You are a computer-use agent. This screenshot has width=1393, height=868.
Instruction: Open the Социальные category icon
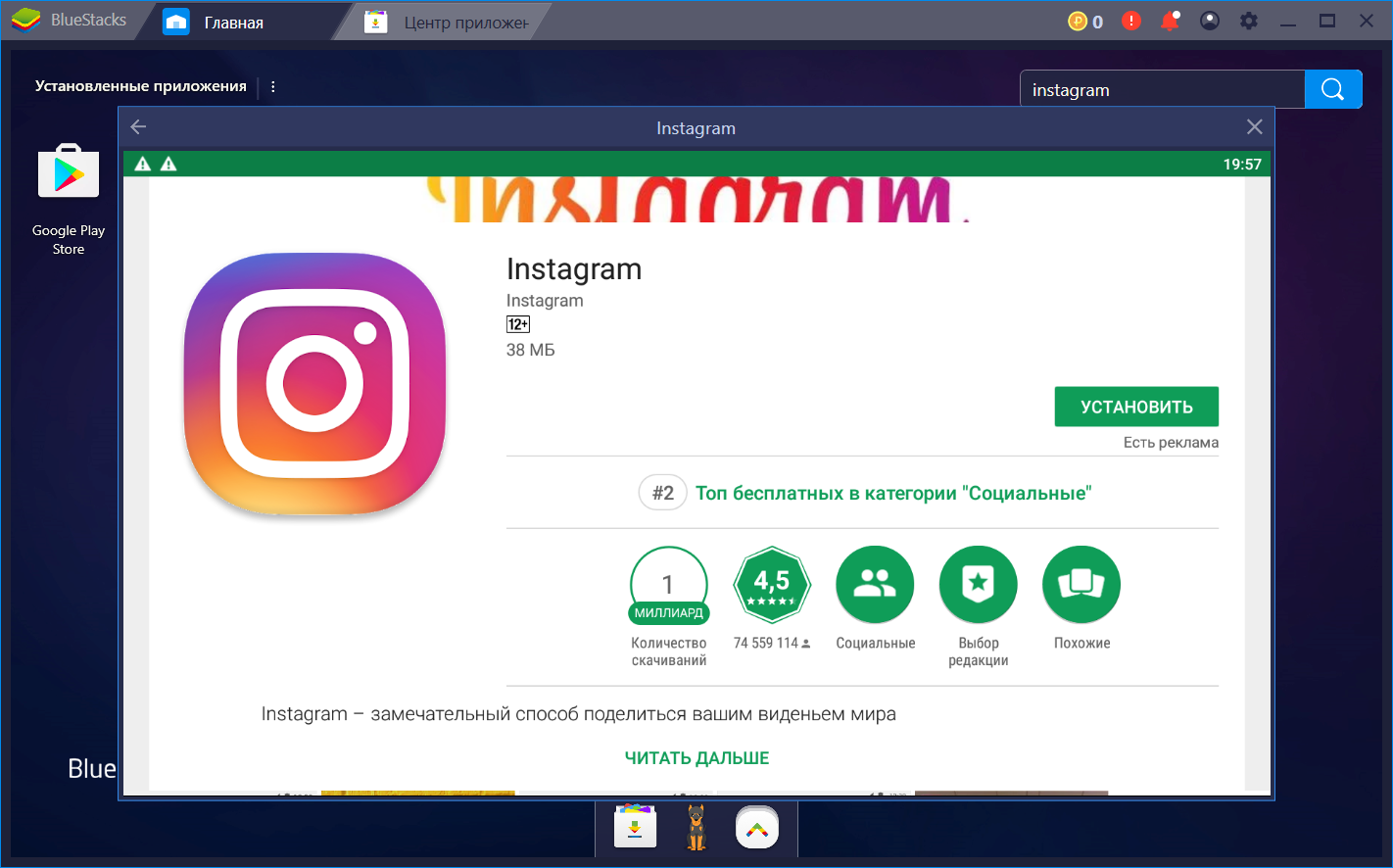click(875, 585)
